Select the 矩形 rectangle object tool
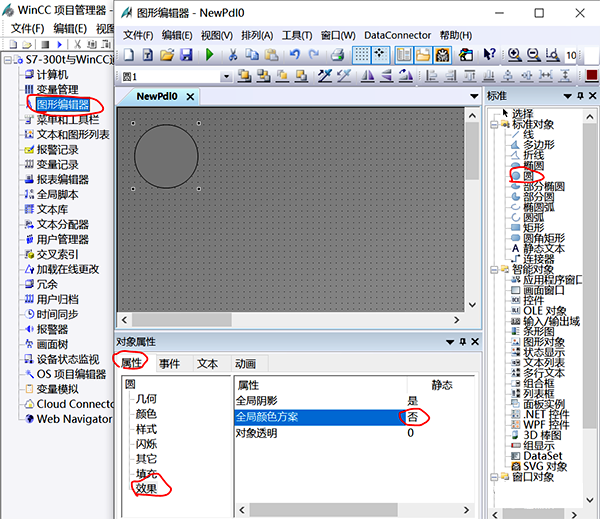Image resolution: width=600 pixels, height=519 pixels. [534, 227]
